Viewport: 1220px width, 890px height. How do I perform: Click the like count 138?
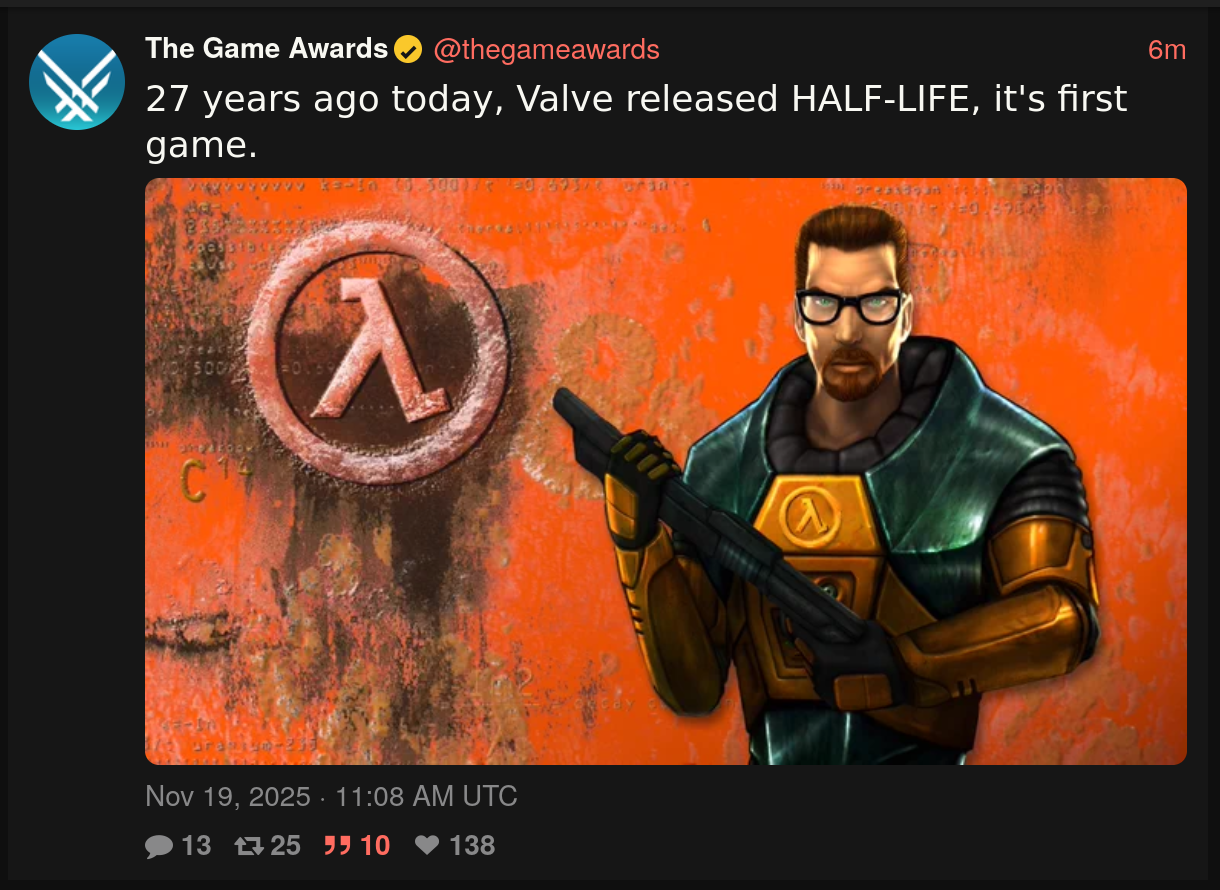point(472,846)
